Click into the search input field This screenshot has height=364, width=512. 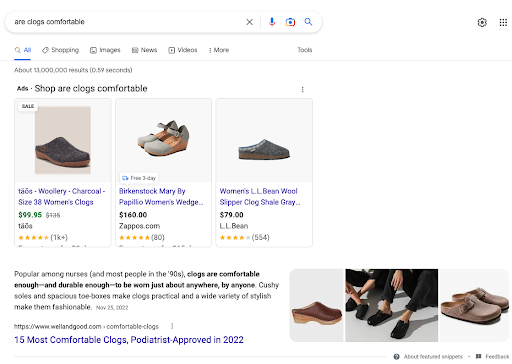[x=127, y=22]
